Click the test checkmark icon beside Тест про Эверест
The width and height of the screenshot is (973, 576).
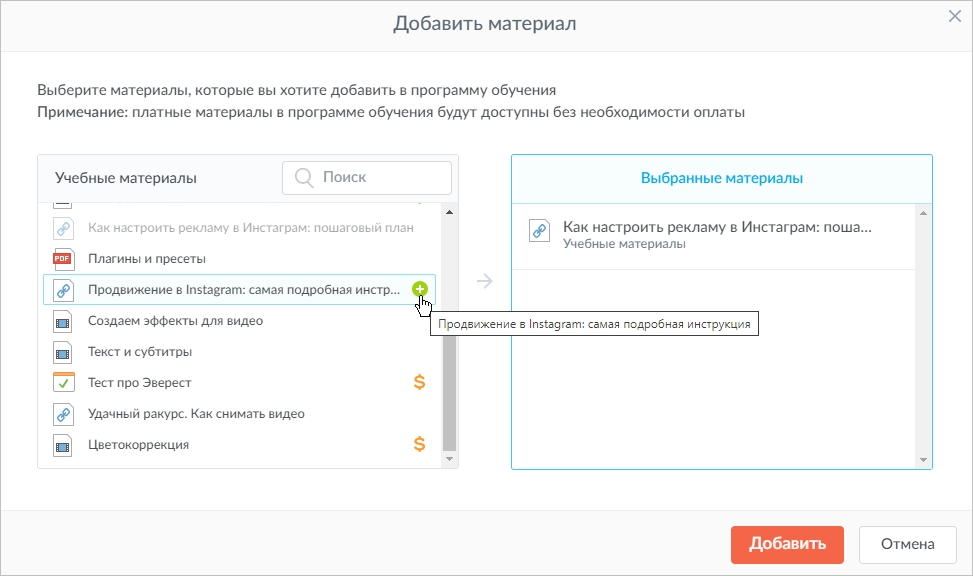coord(63,382)
